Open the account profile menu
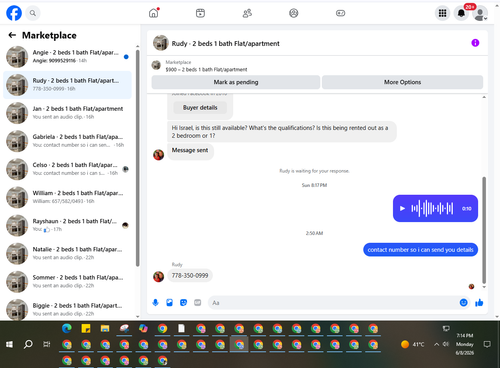 [x=480, y=14]
